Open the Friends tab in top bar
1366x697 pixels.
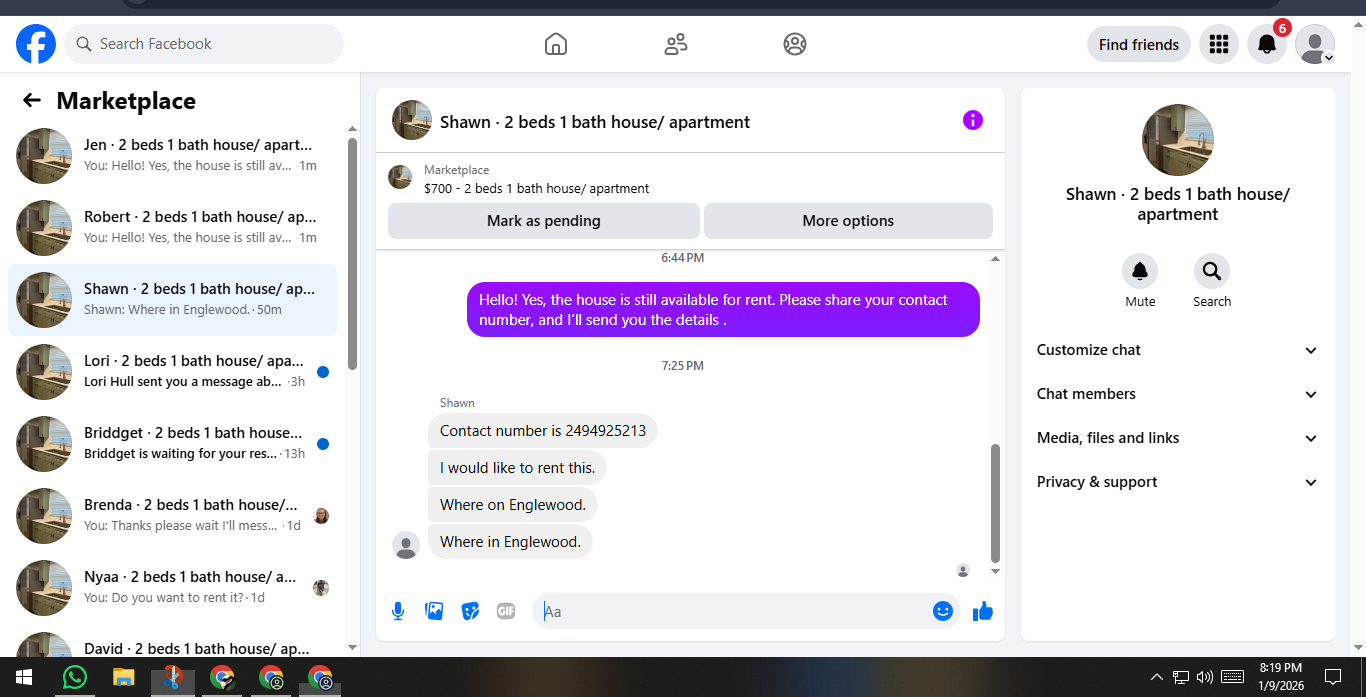point(676,44)
